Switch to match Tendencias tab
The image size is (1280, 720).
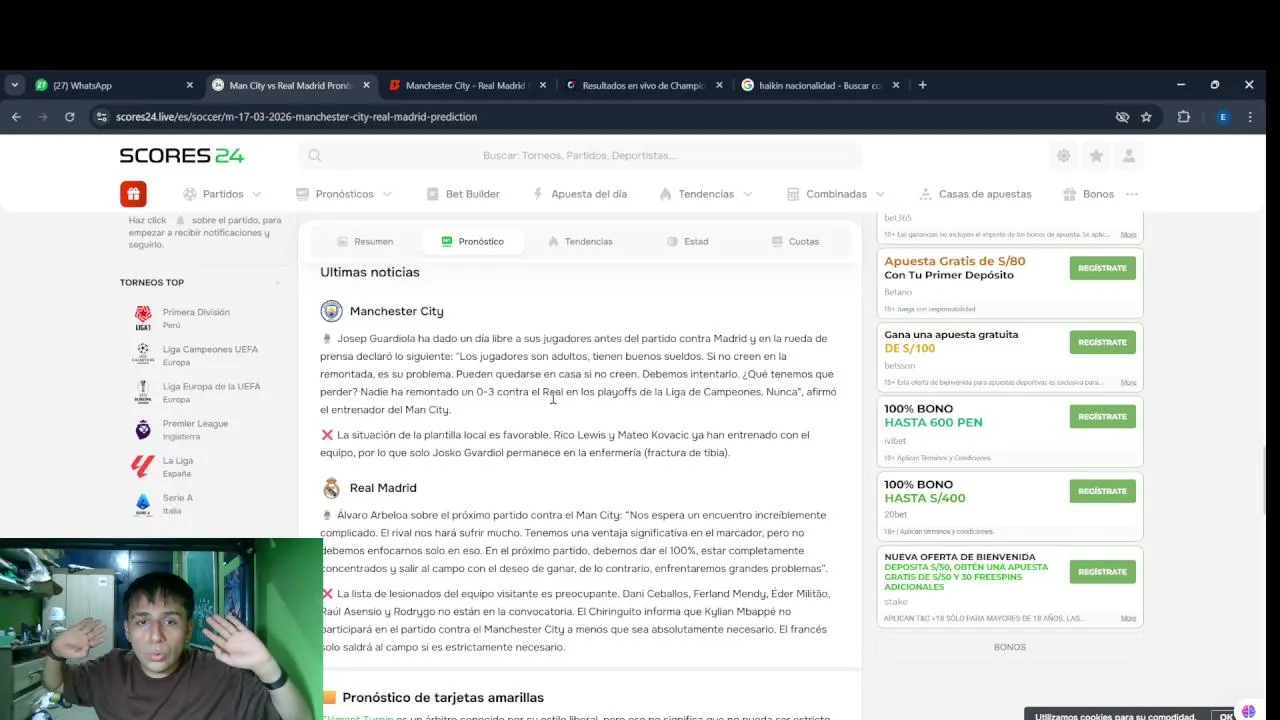click(x=580, y=241)
